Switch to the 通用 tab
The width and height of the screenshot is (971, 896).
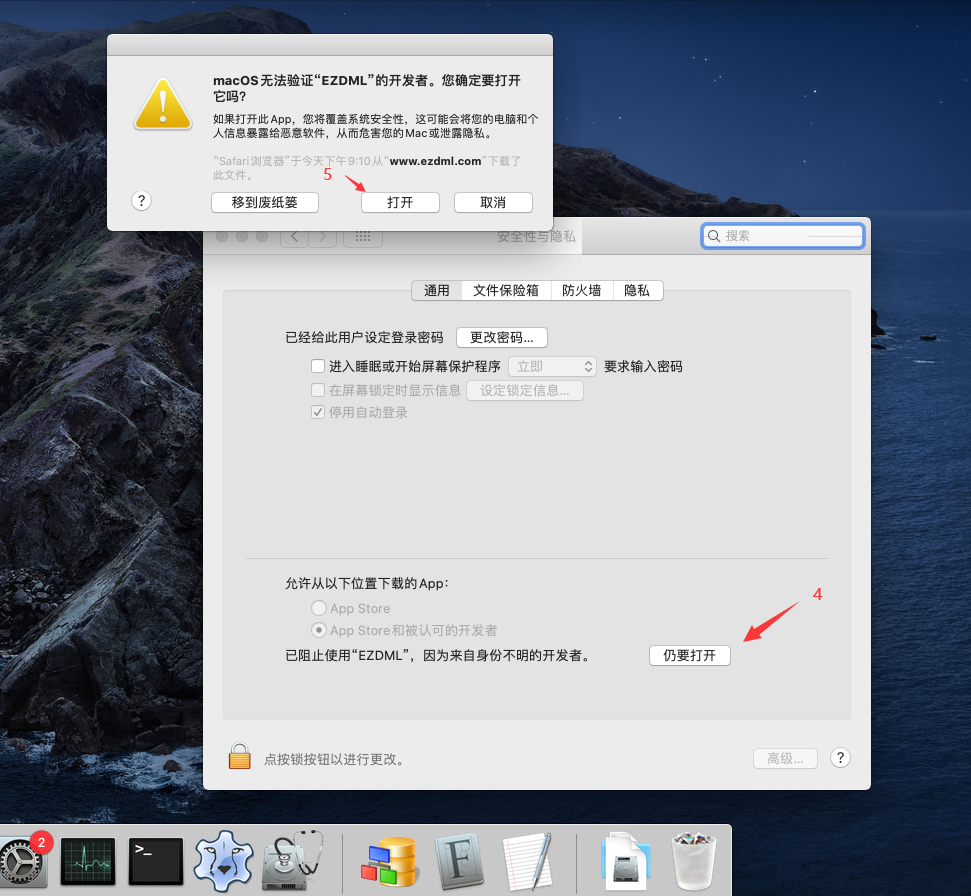pyautogui.click(x=437, y=290)
